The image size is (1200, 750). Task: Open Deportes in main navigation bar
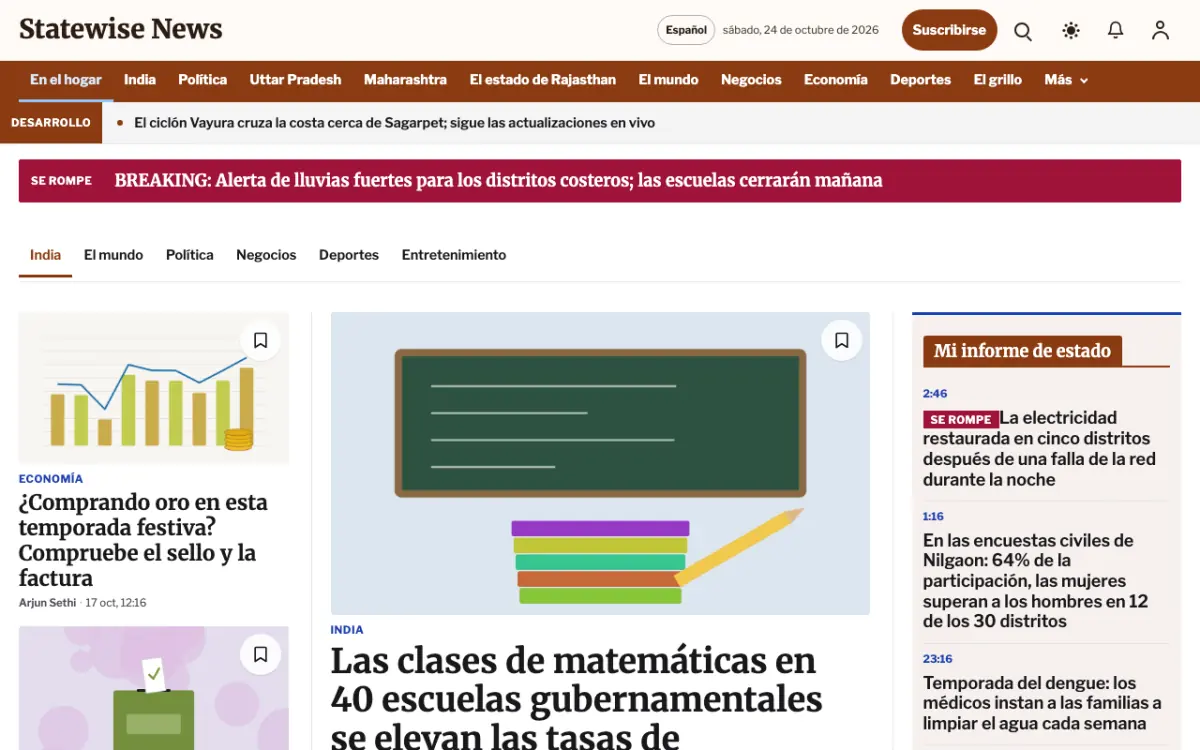tap(920, 80)
